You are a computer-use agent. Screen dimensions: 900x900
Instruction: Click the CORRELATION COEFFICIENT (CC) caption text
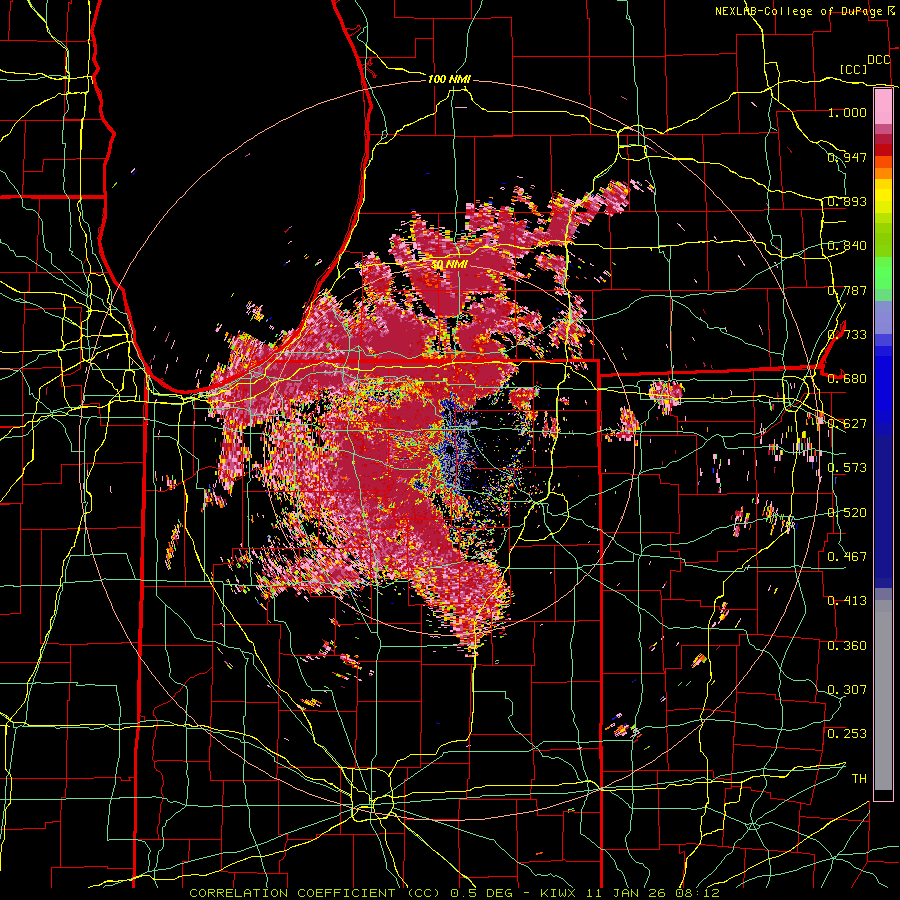(315, 893)
